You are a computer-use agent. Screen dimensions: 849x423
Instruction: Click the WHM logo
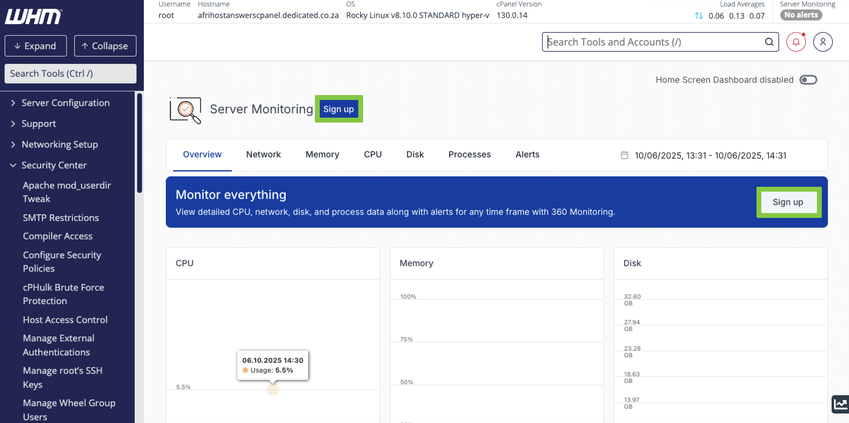click(x=34, y=17)
